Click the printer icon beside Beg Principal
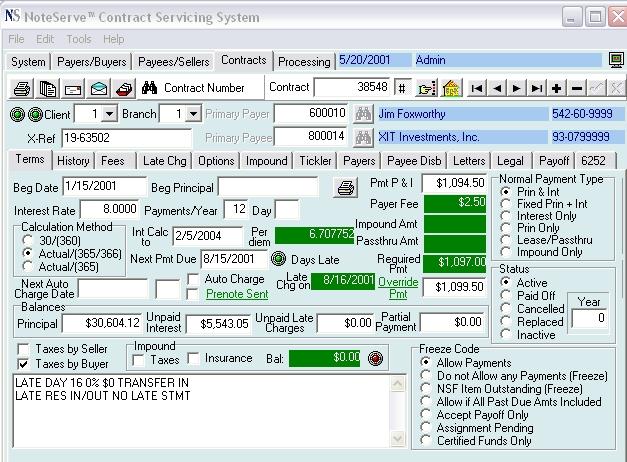 click(345, 187)
